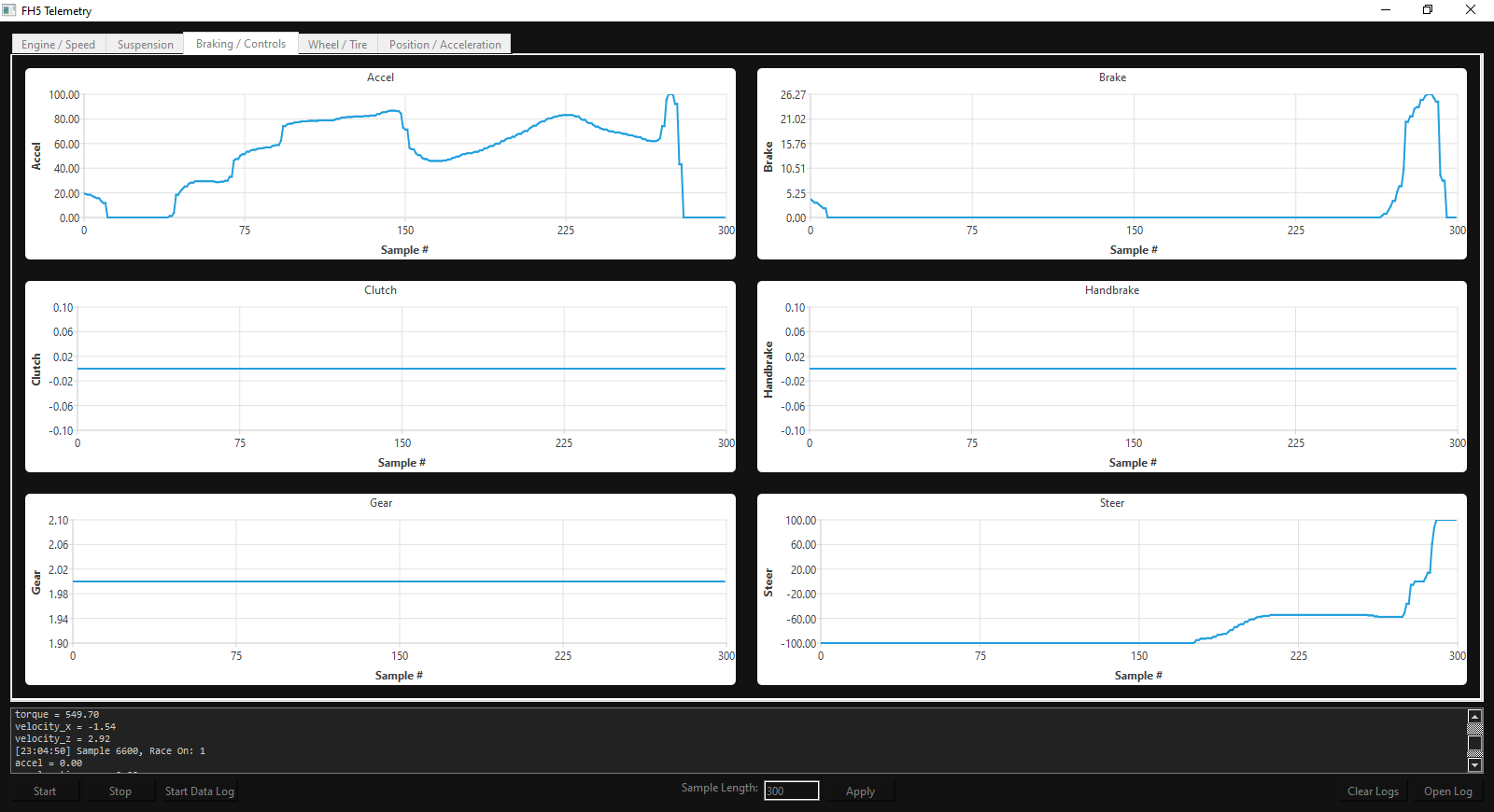1494x812 pixels.
Task: Open the Wheel / Tire tab
Action: (338, 44)
